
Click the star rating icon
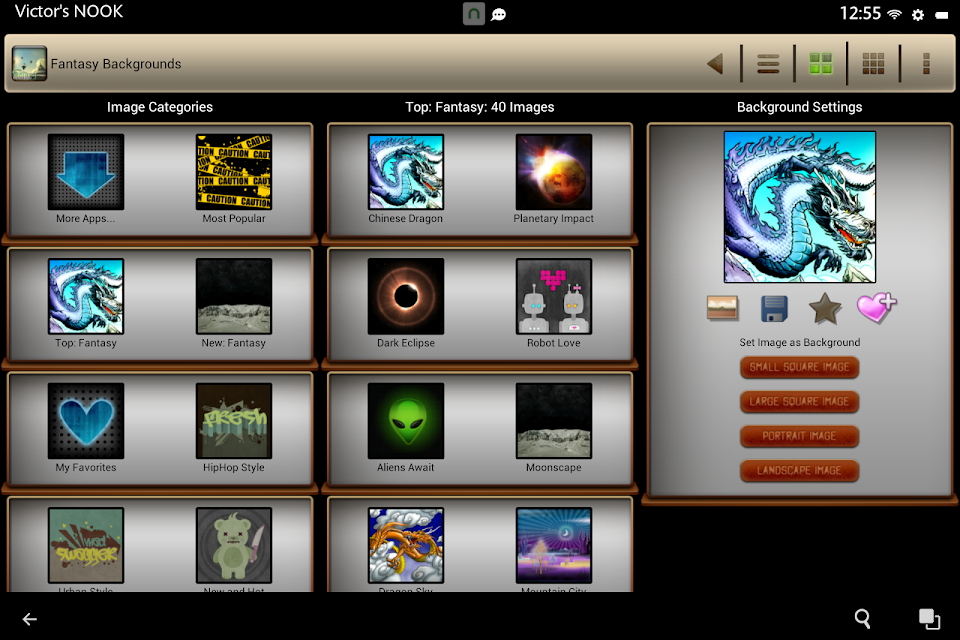coord(825,308)
